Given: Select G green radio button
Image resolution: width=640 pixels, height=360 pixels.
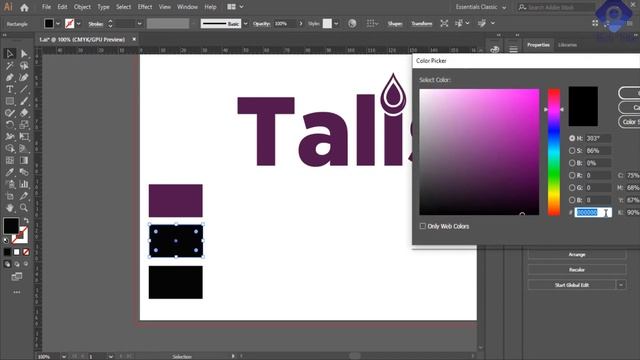Looking at the screenshot, I should (572, 188).
